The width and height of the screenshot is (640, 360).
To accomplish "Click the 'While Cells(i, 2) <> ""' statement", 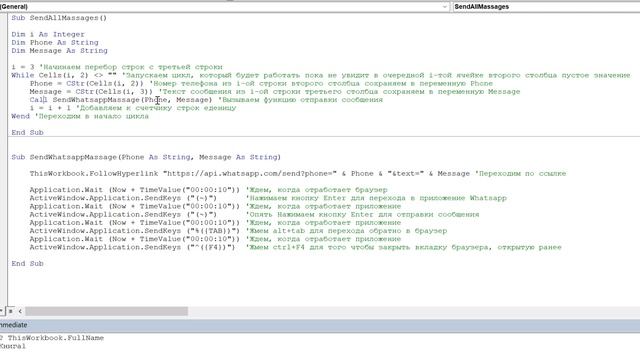I will click(x=64, y=75).
